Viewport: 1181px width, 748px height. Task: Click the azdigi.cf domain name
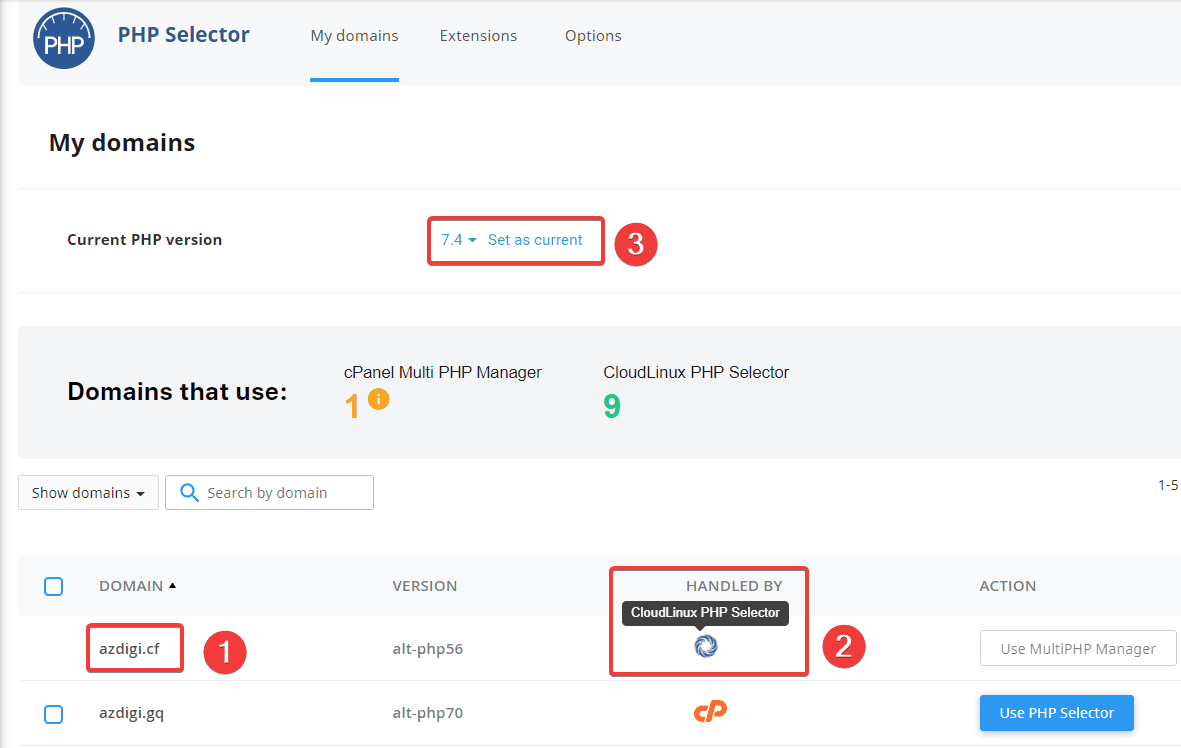129,648
